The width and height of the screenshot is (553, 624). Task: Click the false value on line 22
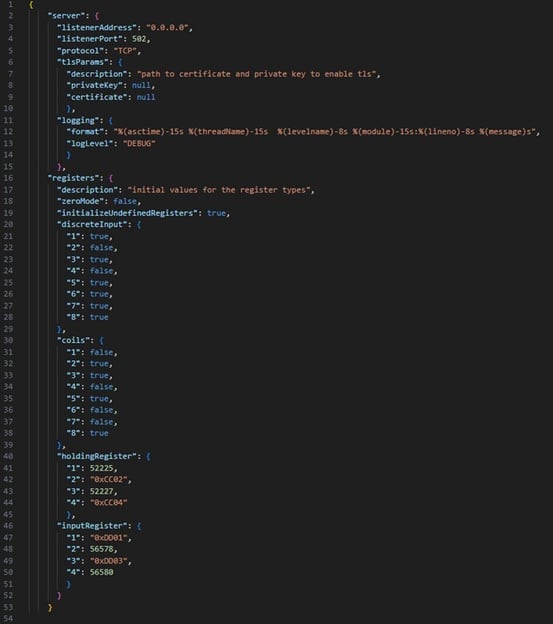tap(101, 248)
